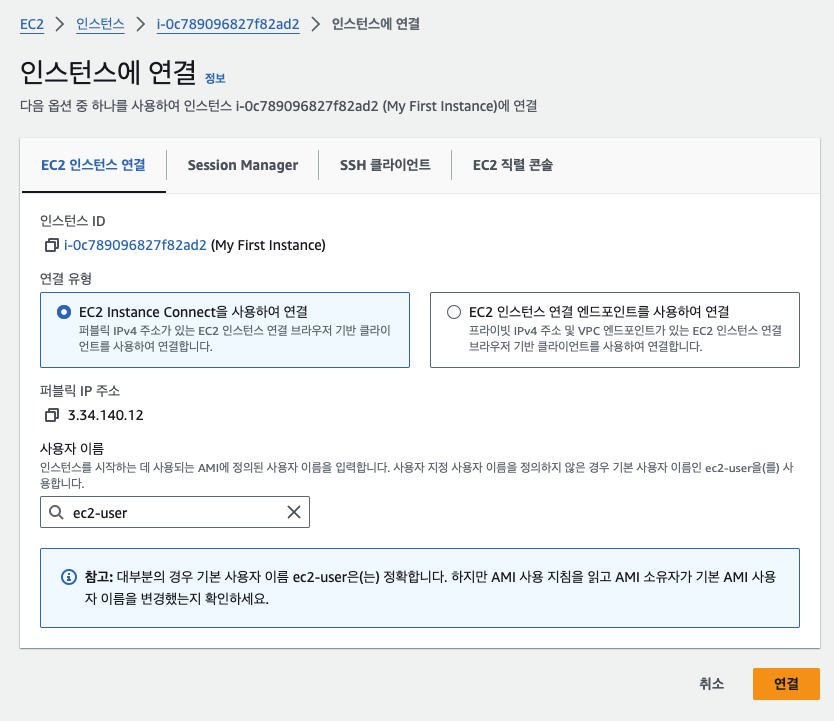834x721 pixels.
Task: Navigate to 인스턴스 breadcrumb link
Action: click(100, 24)
